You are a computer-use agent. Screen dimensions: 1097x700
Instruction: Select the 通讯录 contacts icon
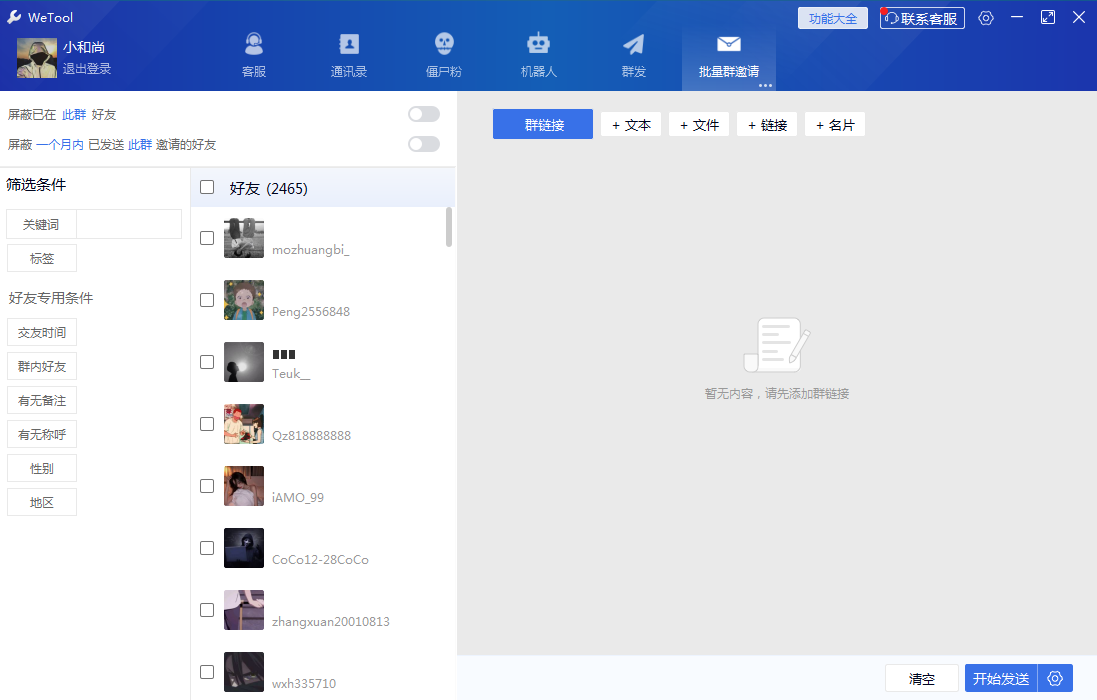click(x=348, y=54)
